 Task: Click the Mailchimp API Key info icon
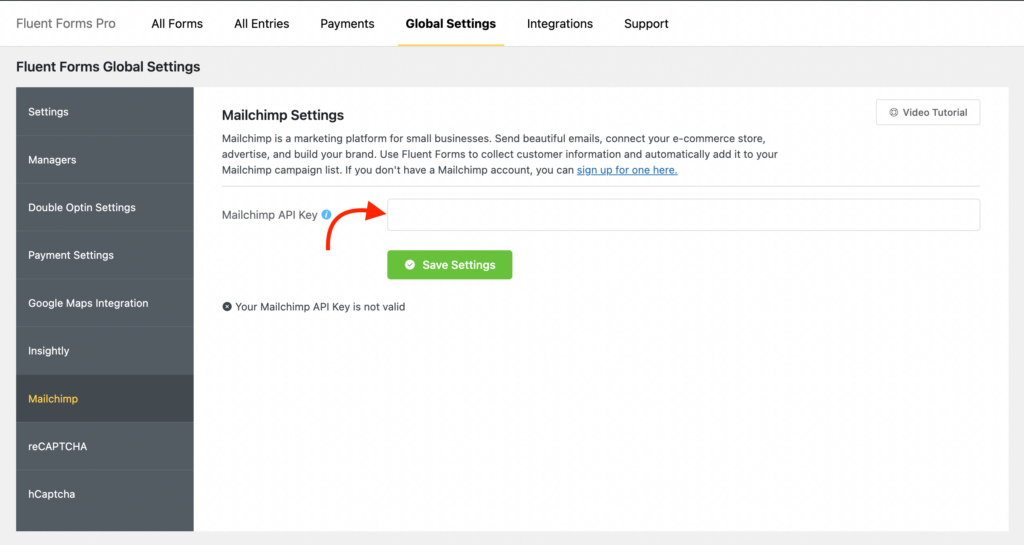327,215
